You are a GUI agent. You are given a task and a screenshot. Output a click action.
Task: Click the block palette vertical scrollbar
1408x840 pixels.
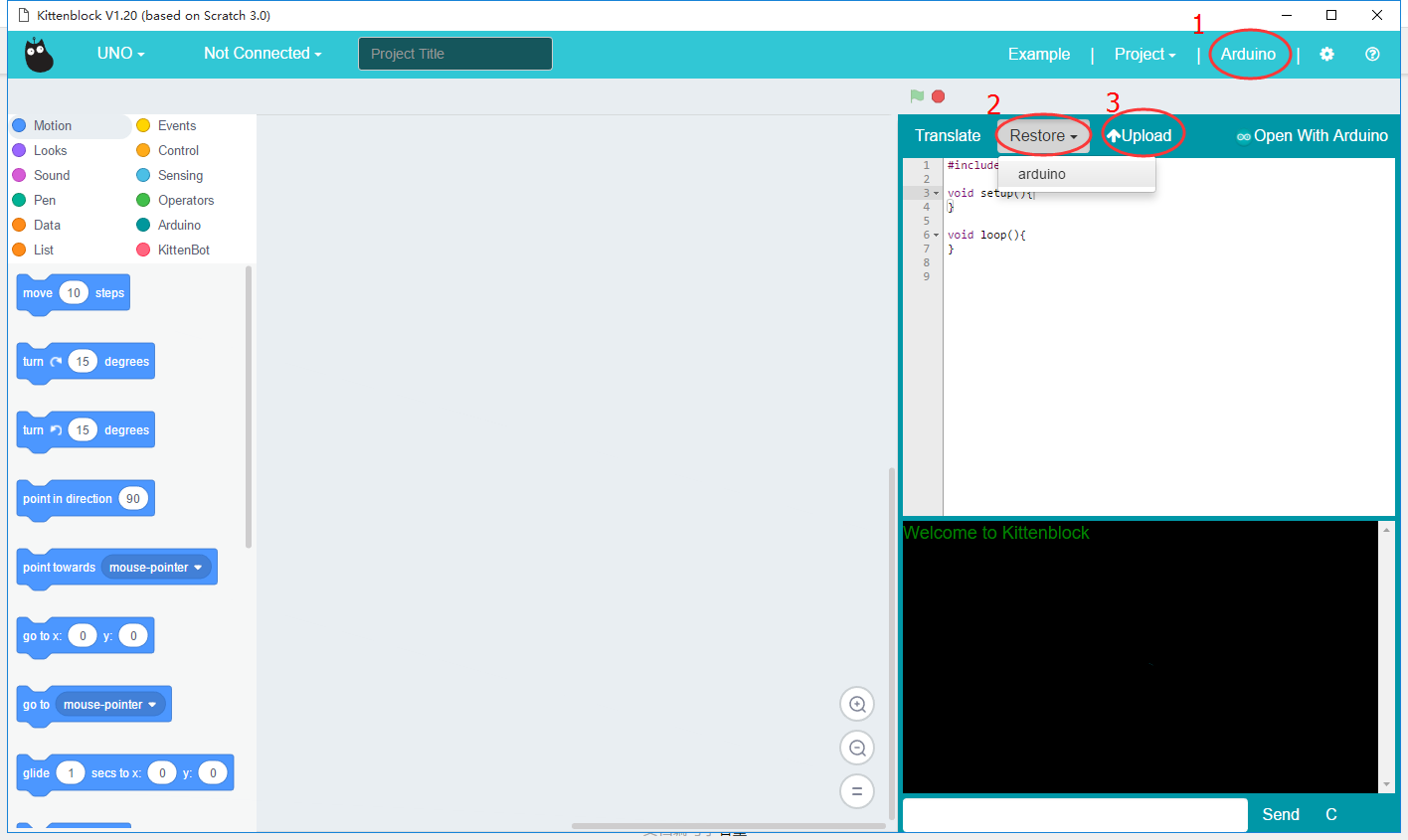[x=249, y=407]
